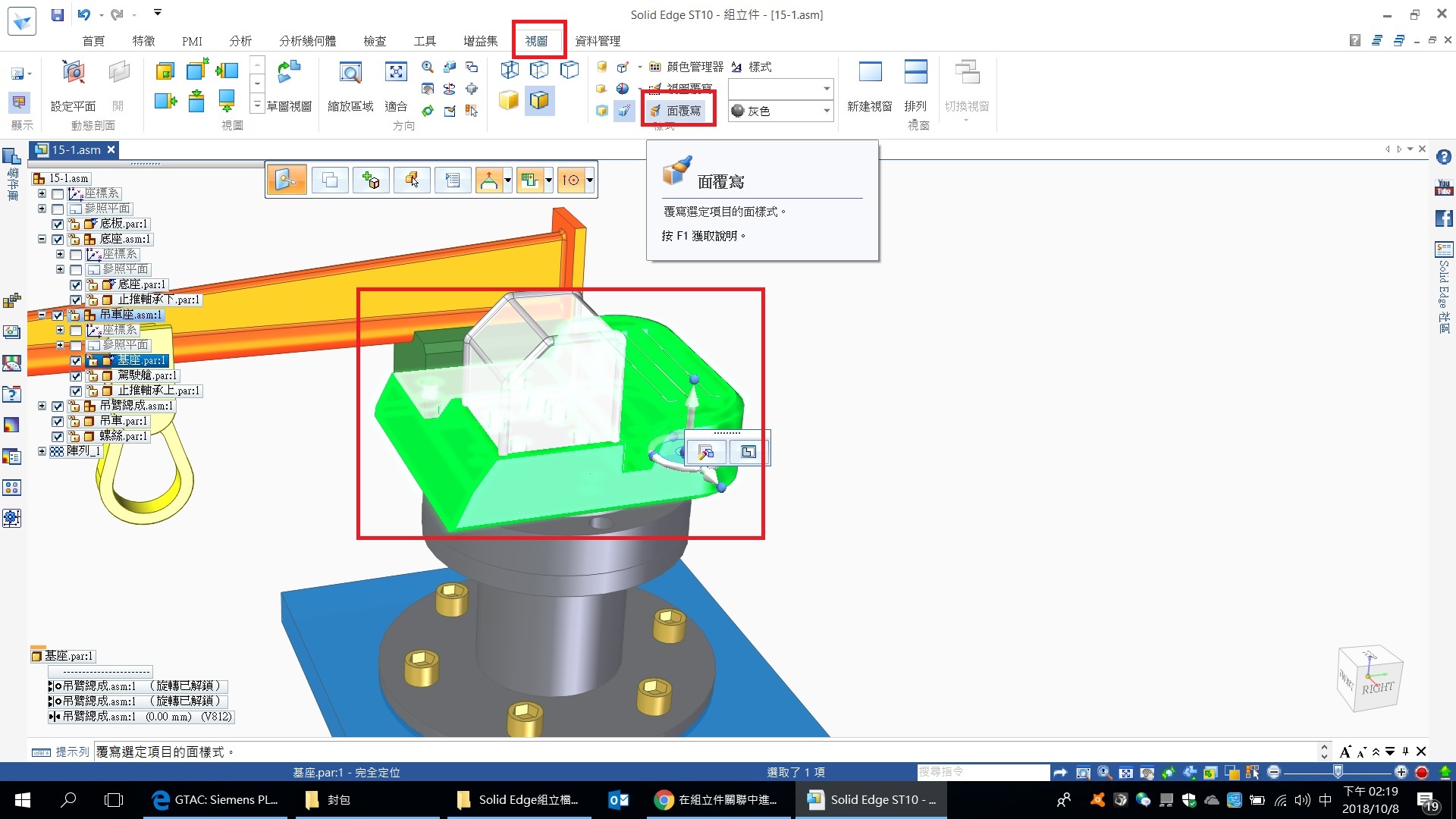Screen dimensions: 1456x819
Task: Click the Arrange (排列) windows icon
Action: point(915,72)
